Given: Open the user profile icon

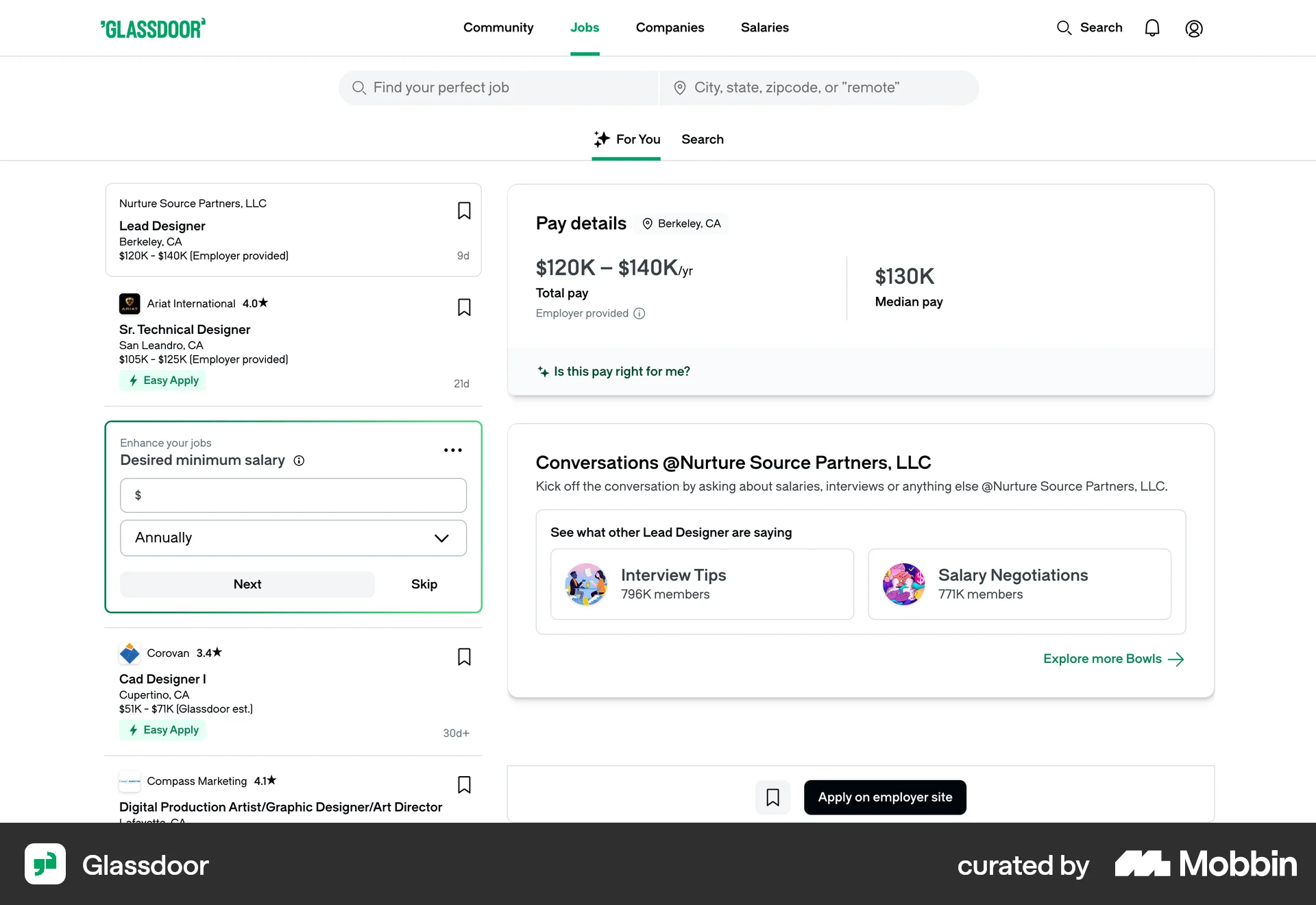Looking at the screenshot, I should pos(1194,28).
